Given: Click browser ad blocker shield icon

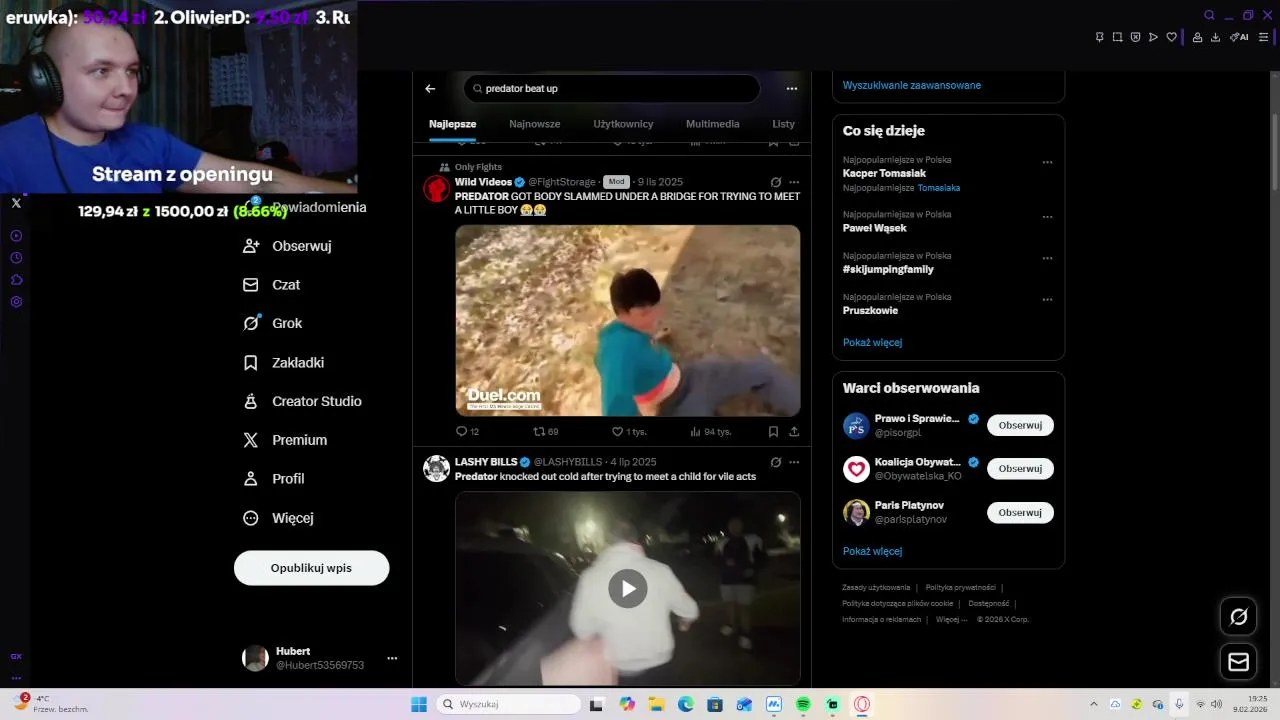Looking at the screenshot, I should point(1135,37).
